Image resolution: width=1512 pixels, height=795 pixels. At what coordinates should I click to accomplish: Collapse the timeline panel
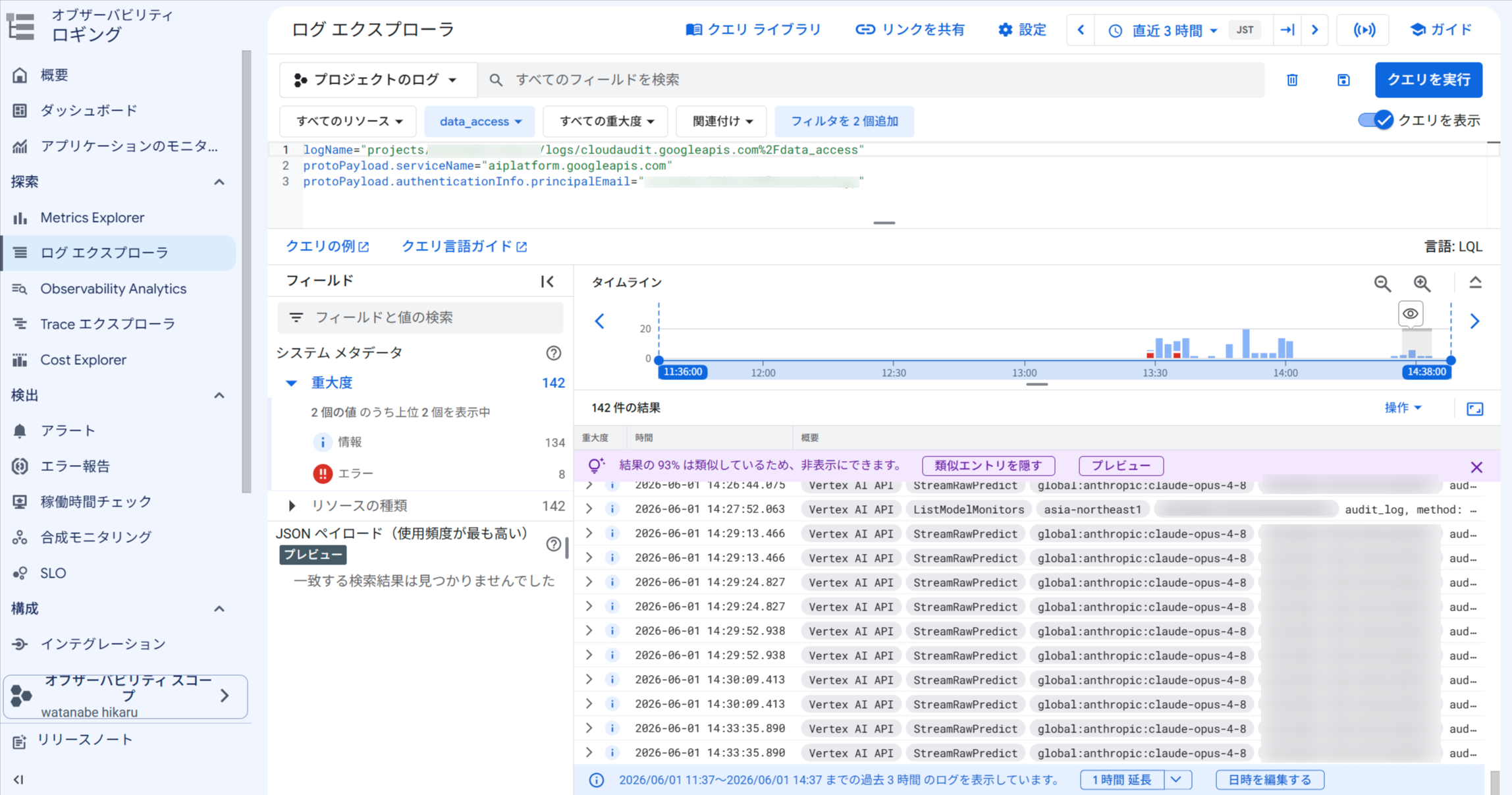pyautogui.click(x=1475, y=283)
